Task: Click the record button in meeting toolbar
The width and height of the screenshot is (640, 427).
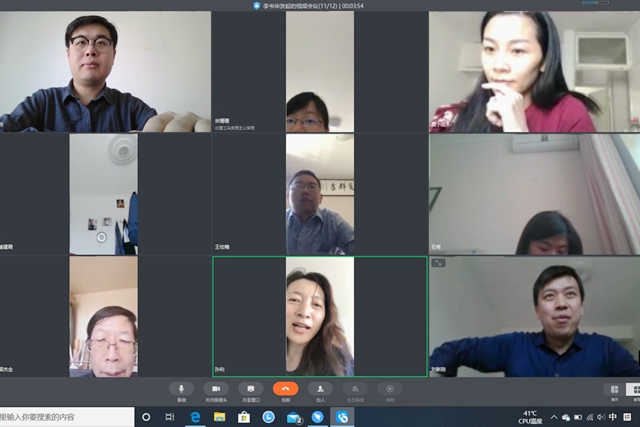Action: pos(389,389)
